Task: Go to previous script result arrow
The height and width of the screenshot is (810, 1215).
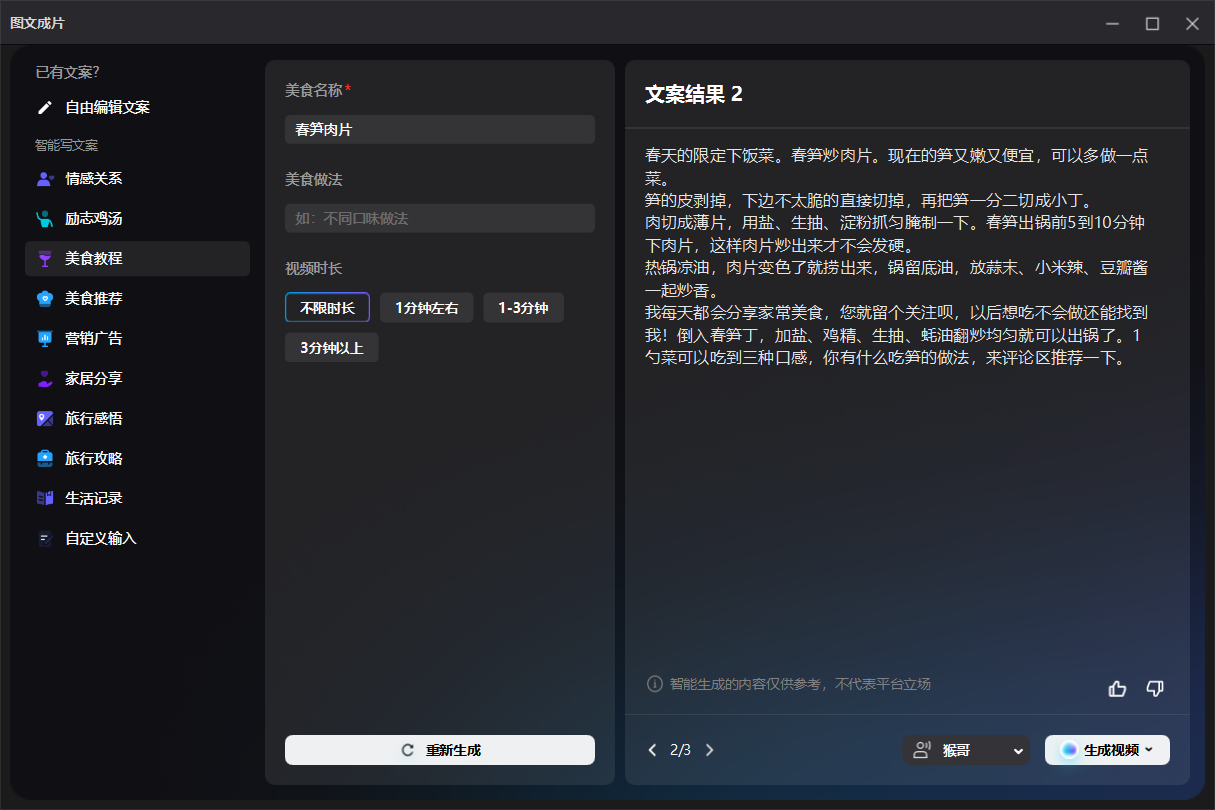Action: (653, 750)
